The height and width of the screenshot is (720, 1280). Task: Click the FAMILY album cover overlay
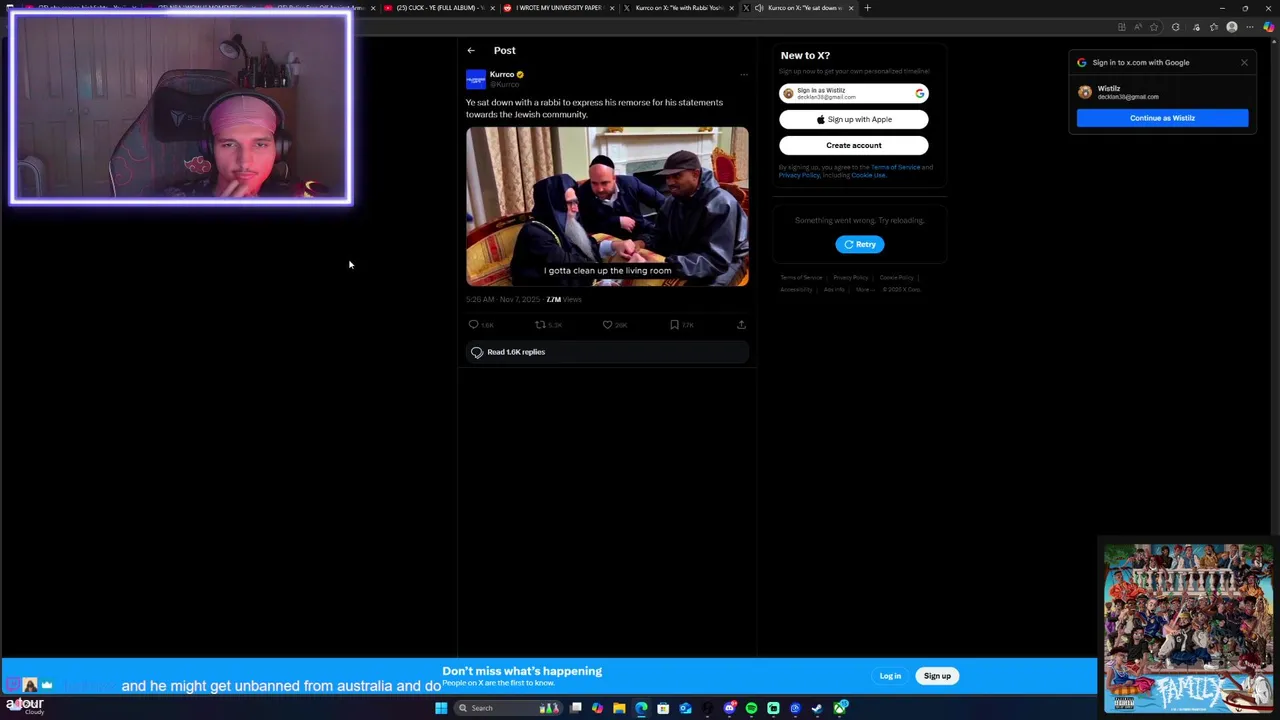1188,628
